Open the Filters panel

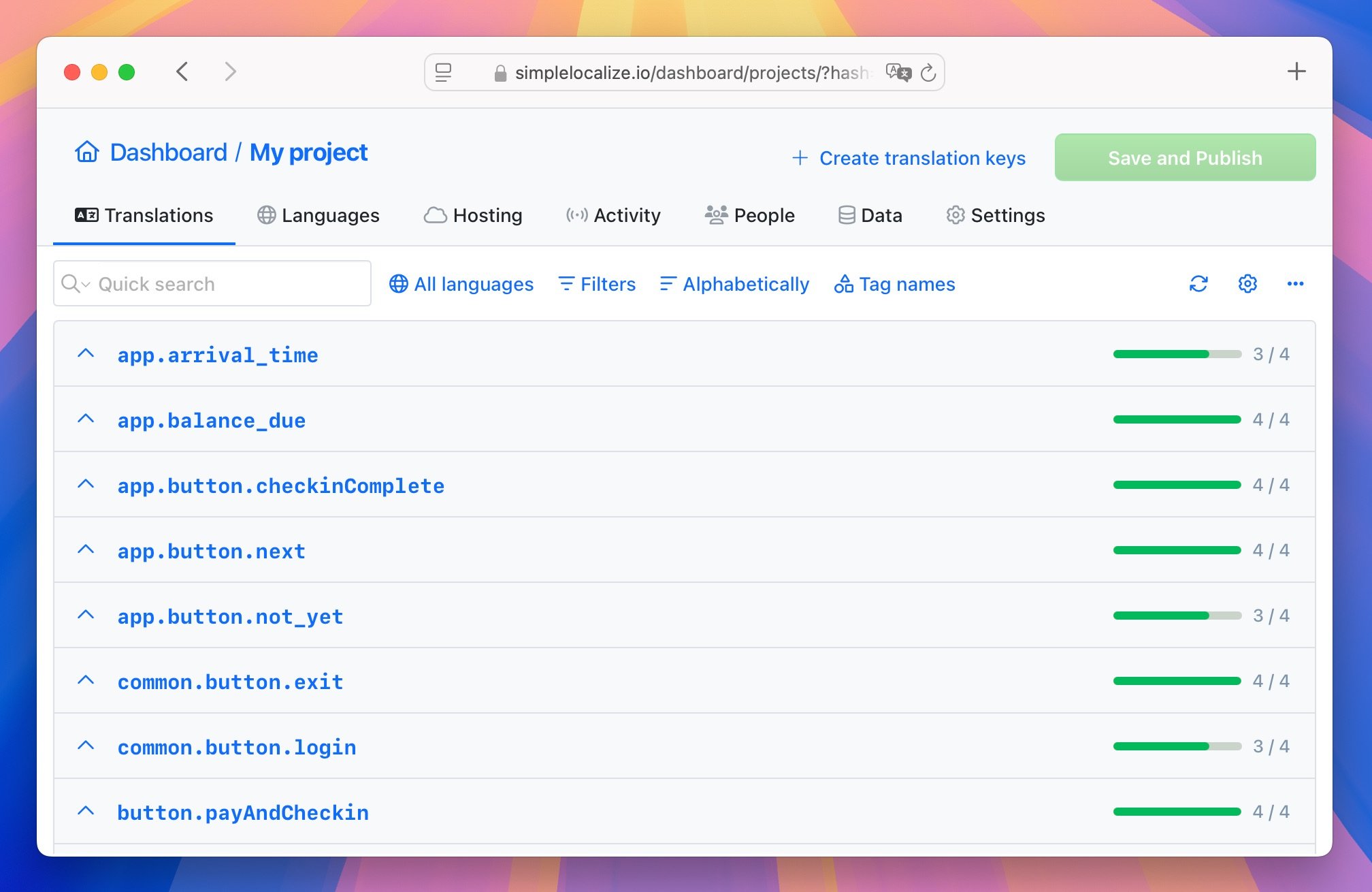(598, 284)
